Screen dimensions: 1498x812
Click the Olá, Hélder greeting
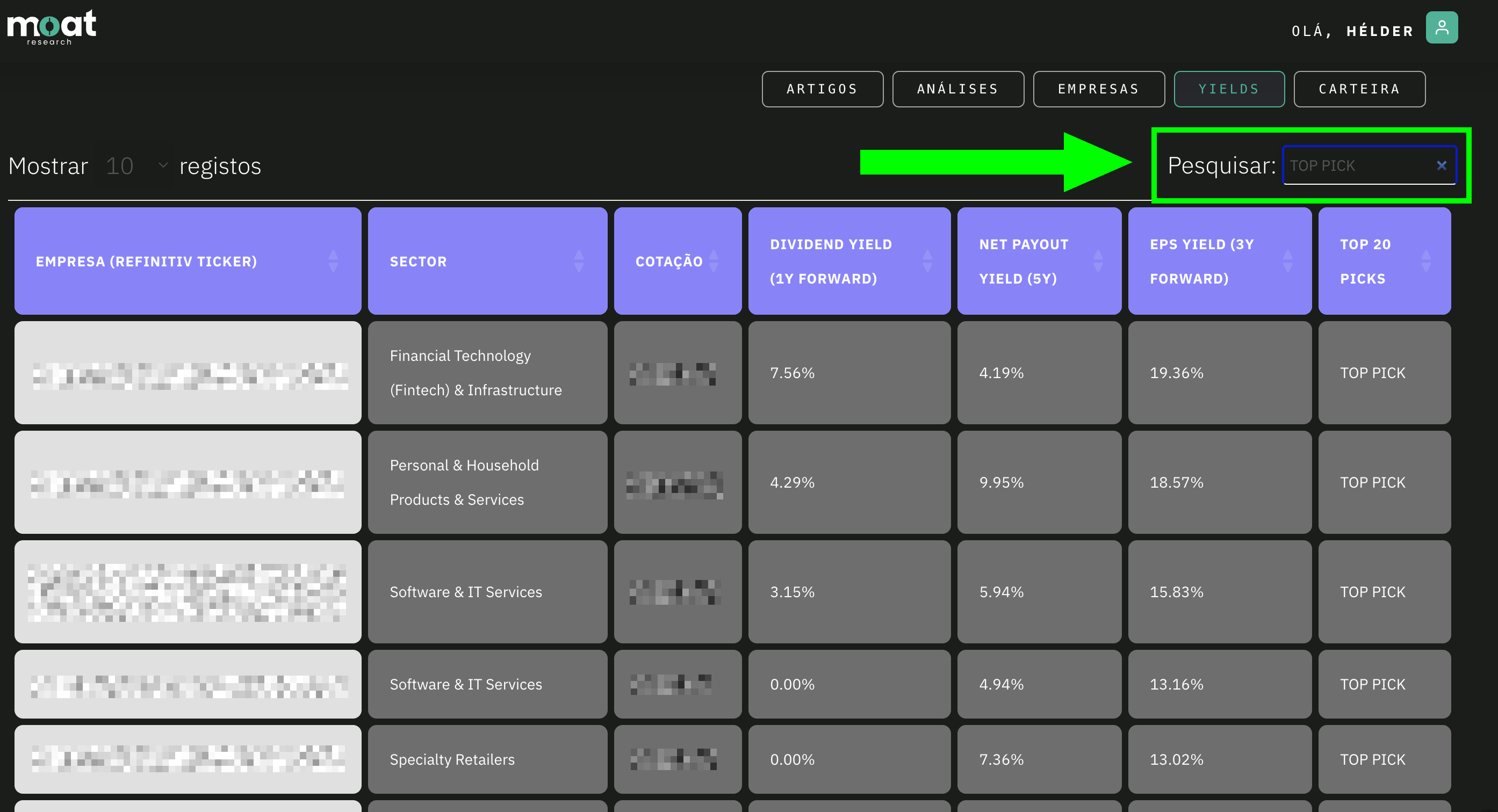1352,31
